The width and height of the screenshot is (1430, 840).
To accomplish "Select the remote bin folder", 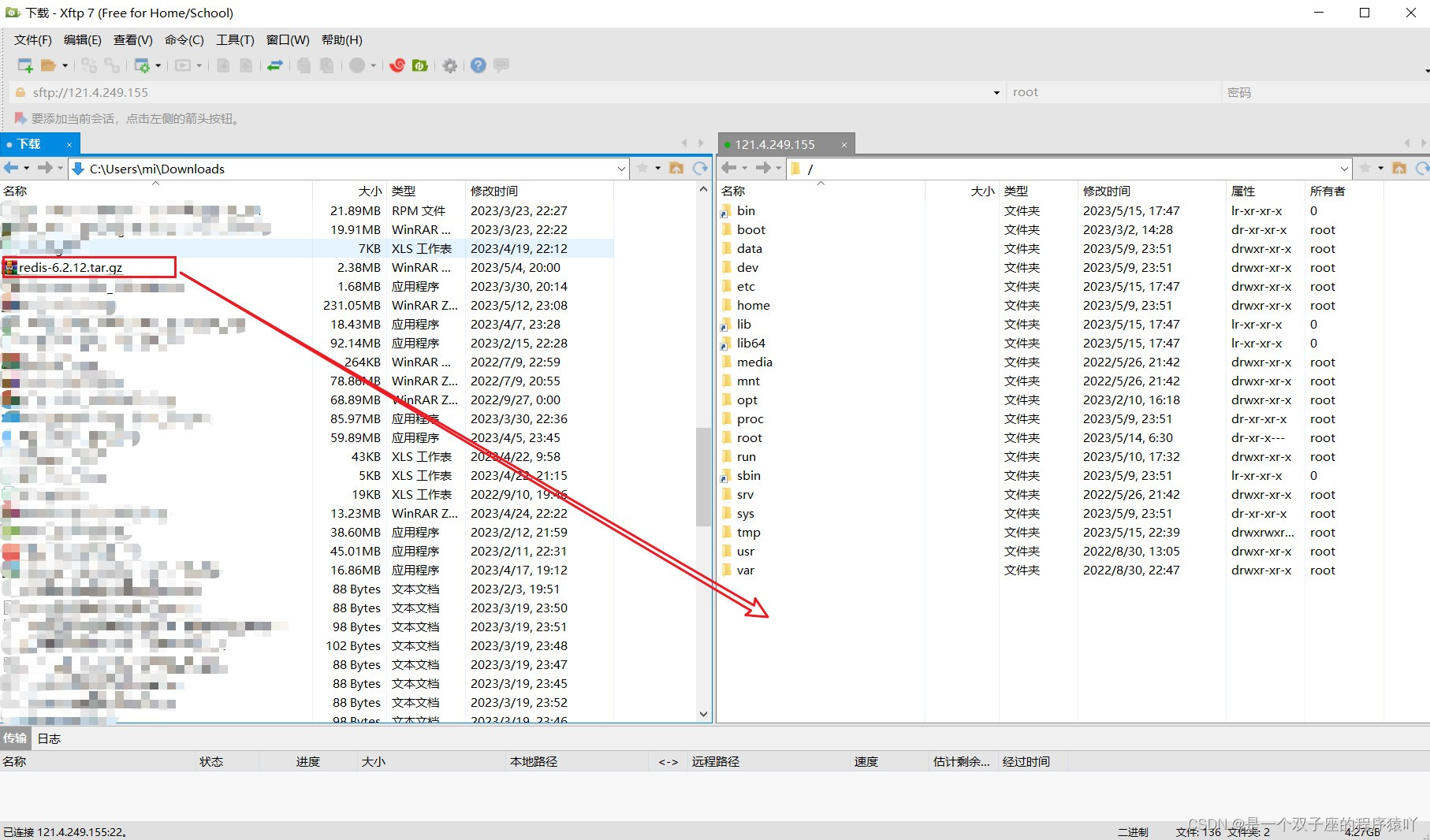I will coord(746,210).
